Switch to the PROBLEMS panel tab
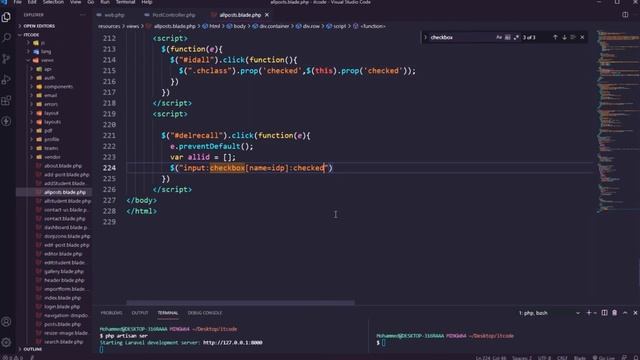 (111, 313)
